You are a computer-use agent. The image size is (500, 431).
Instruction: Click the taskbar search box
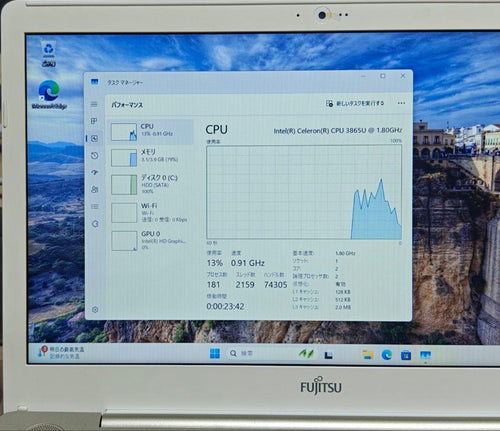[x=272, y=353]
